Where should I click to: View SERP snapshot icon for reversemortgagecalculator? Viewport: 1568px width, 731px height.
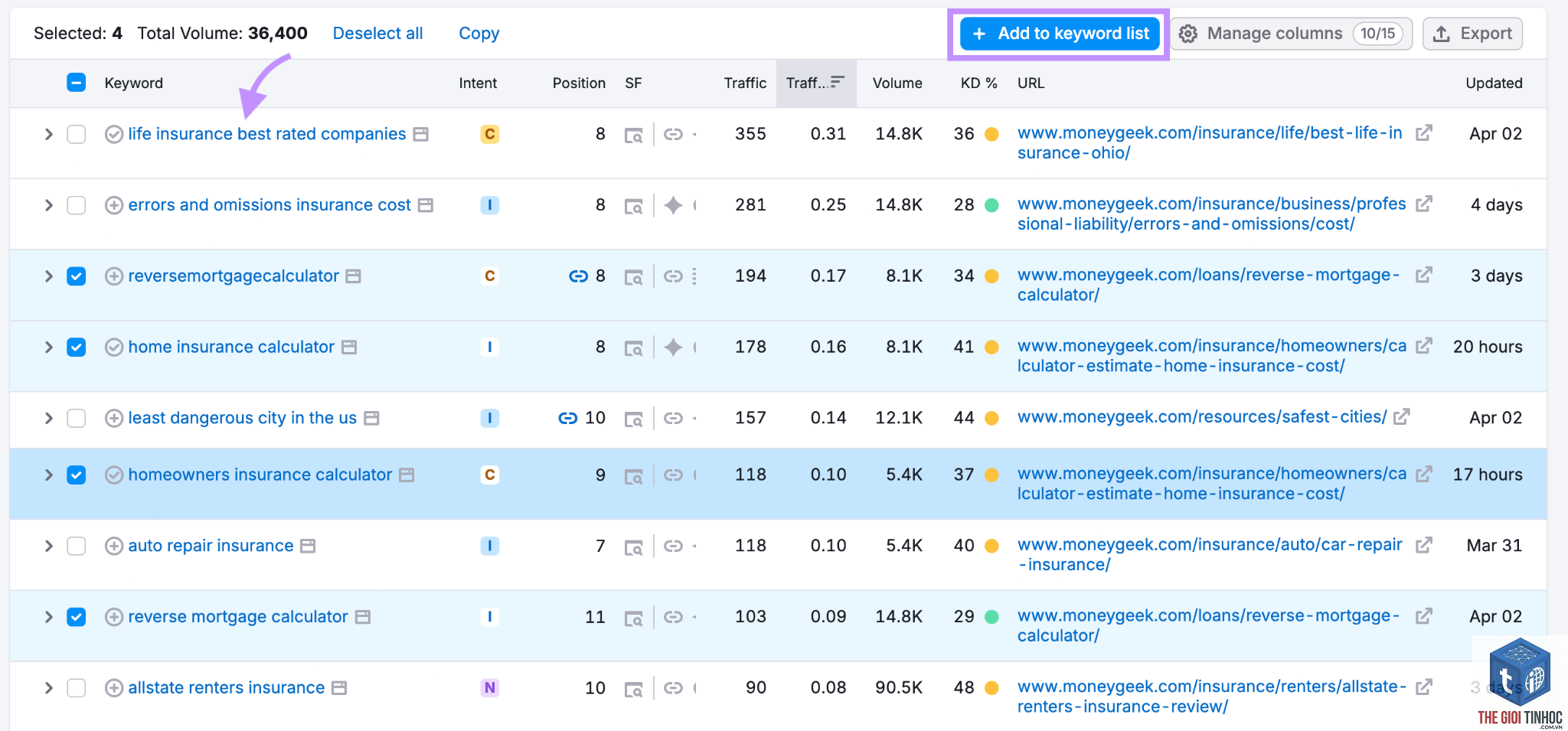633,277
